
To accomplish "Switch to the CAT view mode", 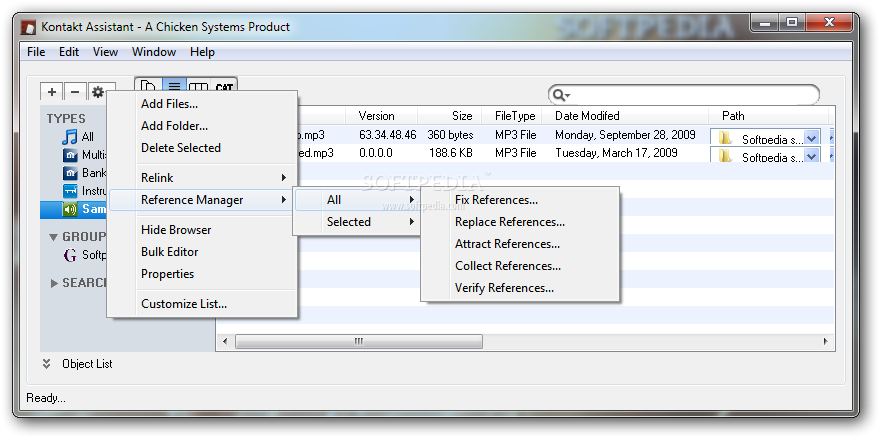I will pos(224,87).
